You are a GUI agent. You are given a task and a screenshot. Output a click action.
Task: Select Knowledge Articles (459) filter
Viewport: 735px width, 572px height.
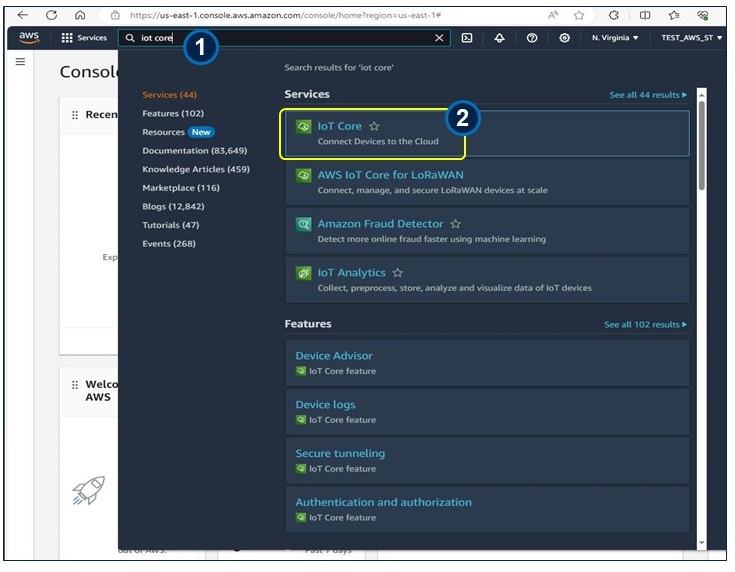tap(196, 169)
